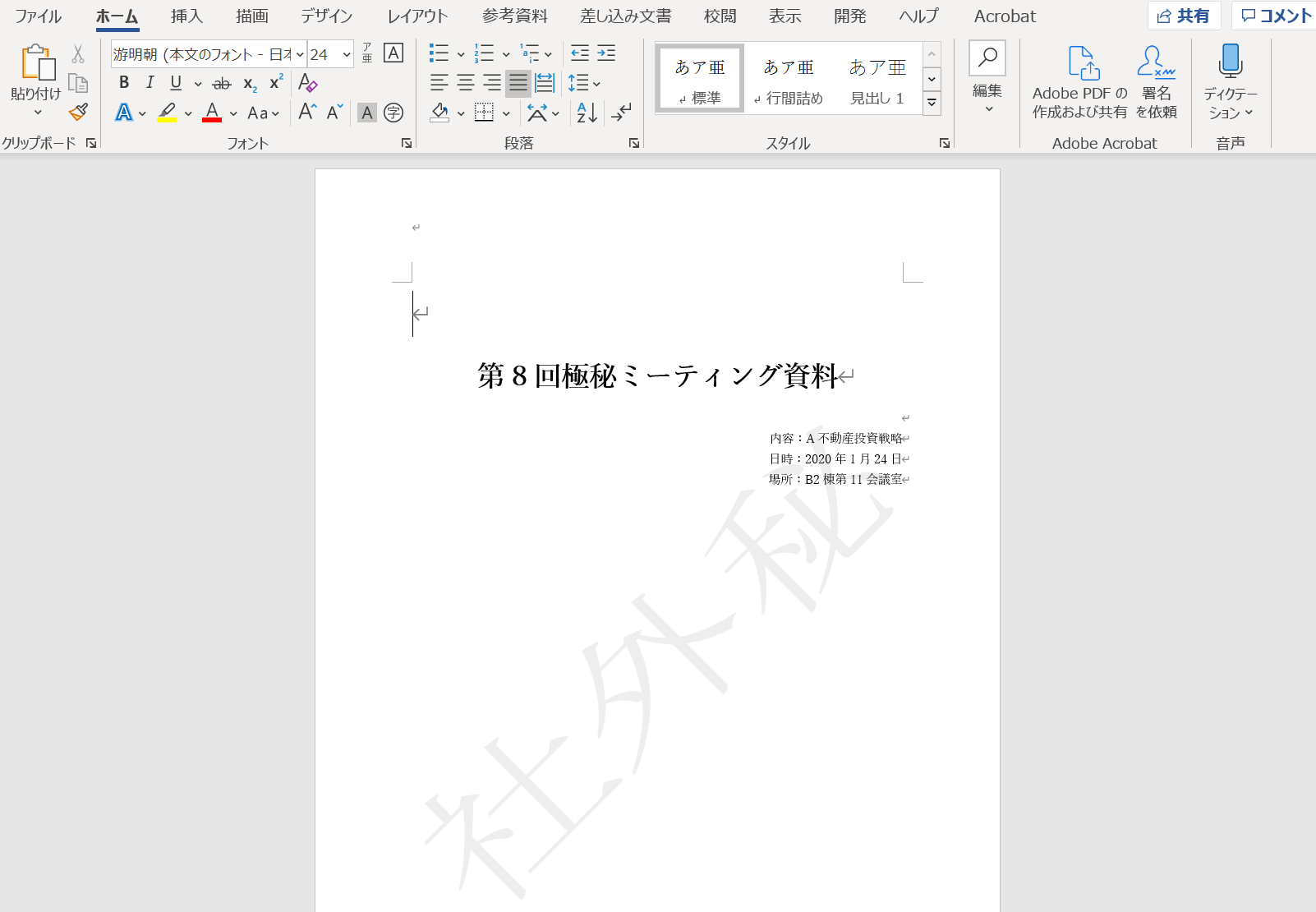Sort paragraph with A-Z icon
1316x912 pixels.
click(x=587, y=113)
